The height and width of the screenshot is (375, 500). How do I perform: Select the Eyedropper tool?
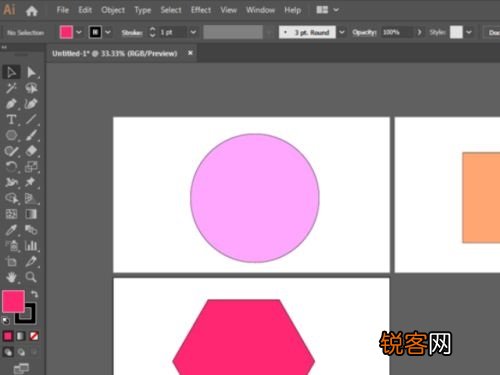(x=11, y=230)
